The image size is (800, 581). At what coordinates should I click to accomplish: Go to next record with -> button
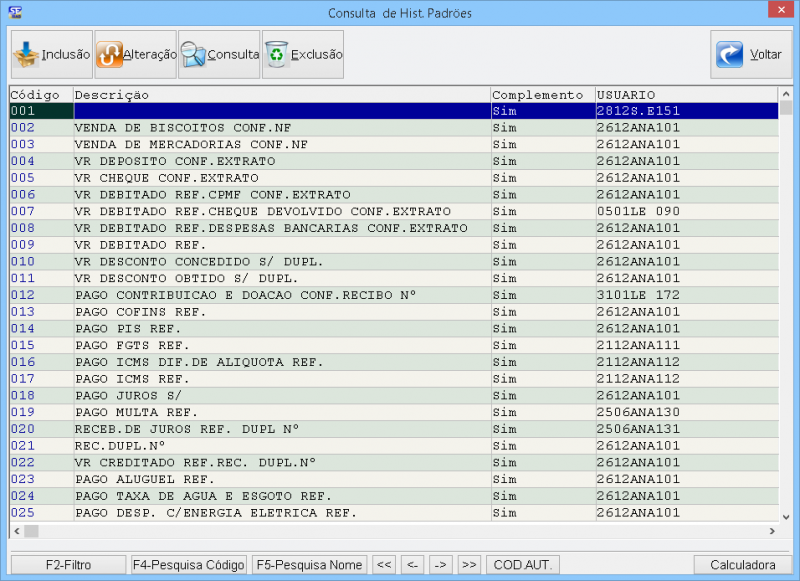pyautogui.click(x=441, y=565)
